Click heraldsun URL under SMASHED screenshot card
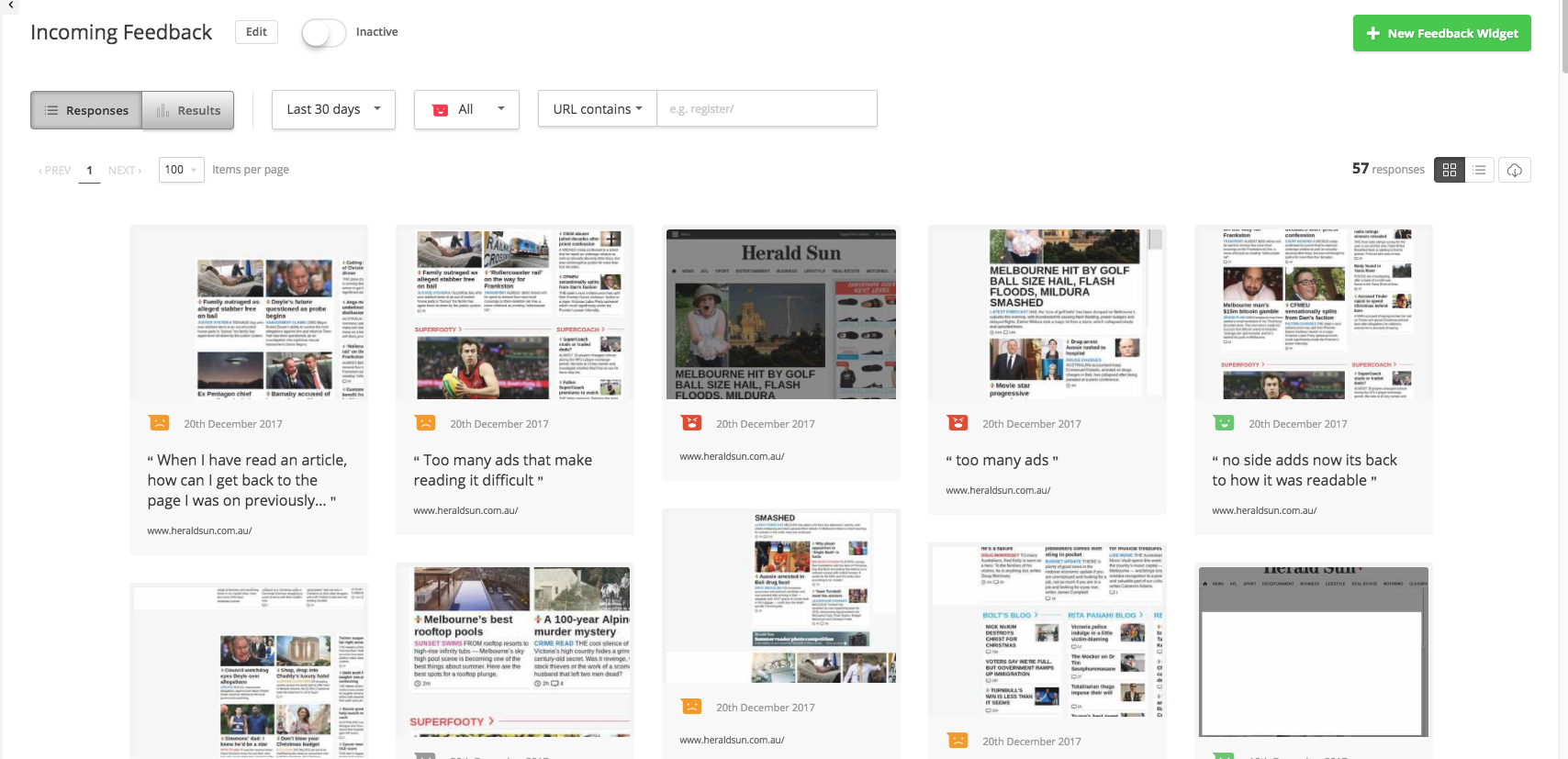The width and height of the screenshot is (1568, 759). (732, 740)
